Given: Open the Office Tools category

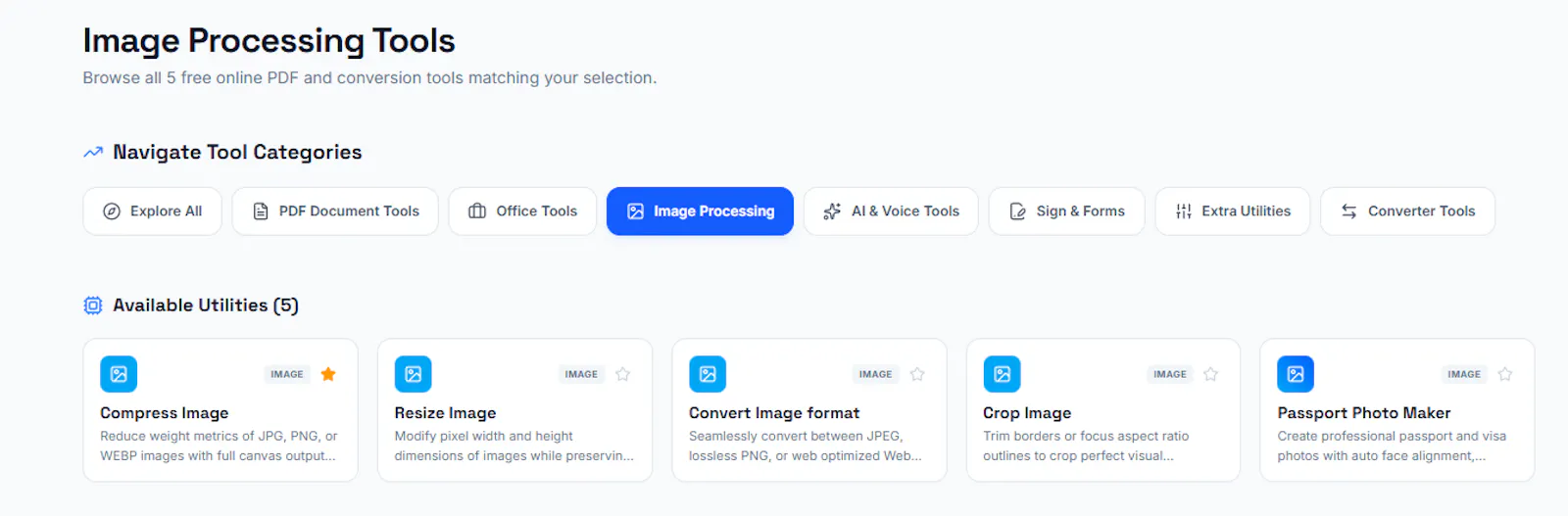Looking at the screenshot, I should coord(522,211).
